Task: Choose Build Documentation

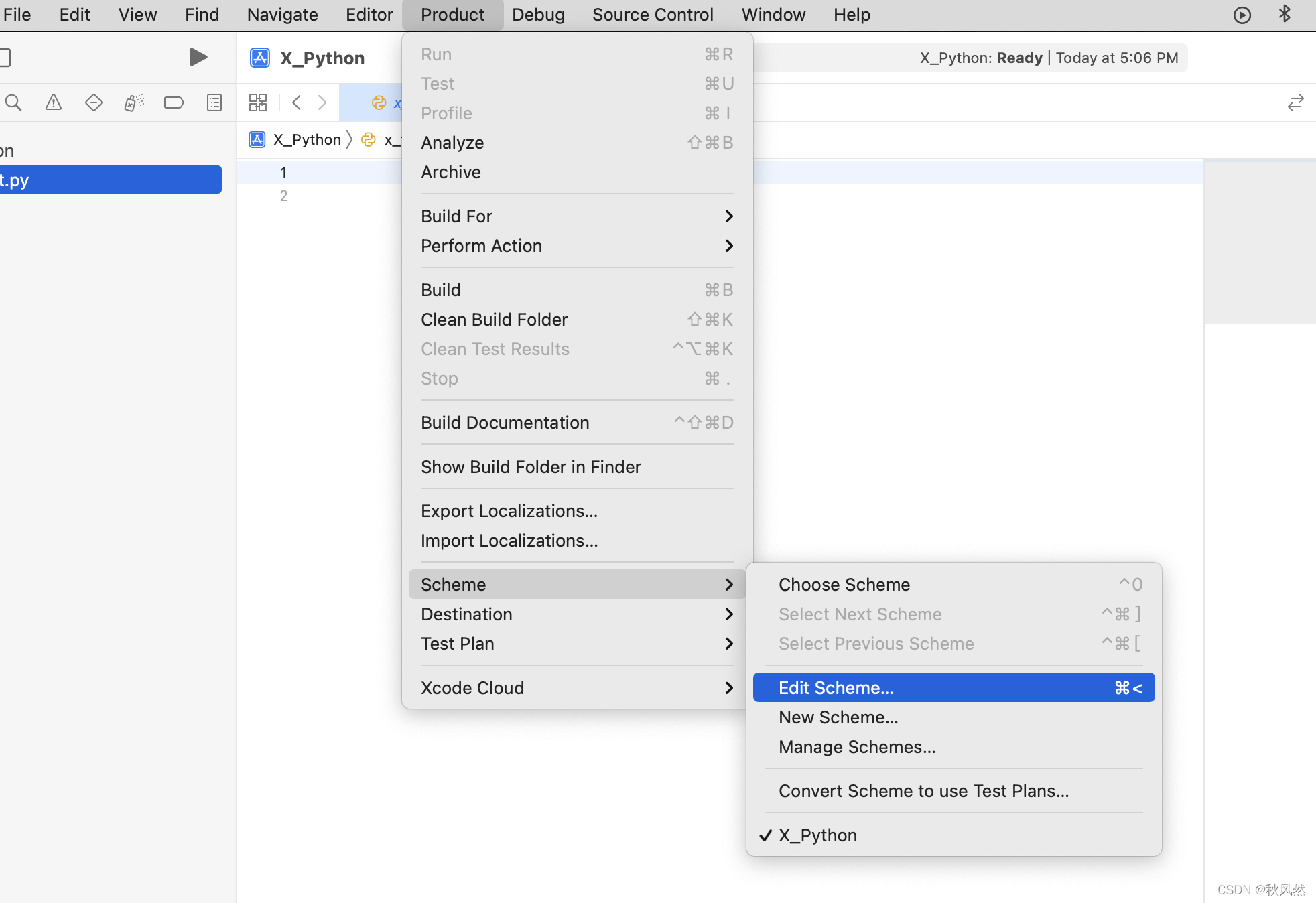Action: 577,423
